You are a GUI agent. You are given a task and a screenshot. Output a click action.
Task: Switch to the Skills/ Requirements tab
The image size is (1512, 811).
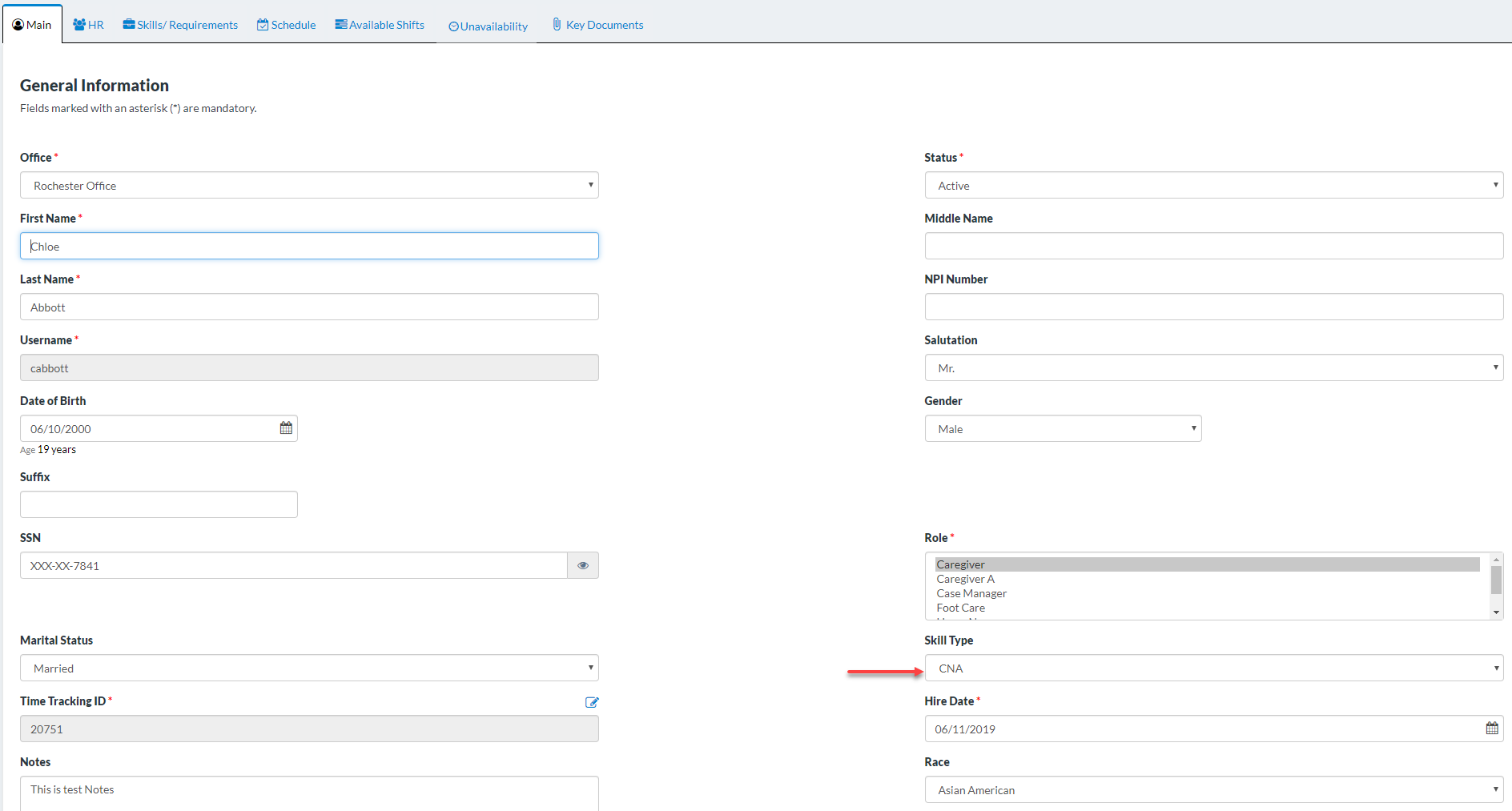point(180,25)
